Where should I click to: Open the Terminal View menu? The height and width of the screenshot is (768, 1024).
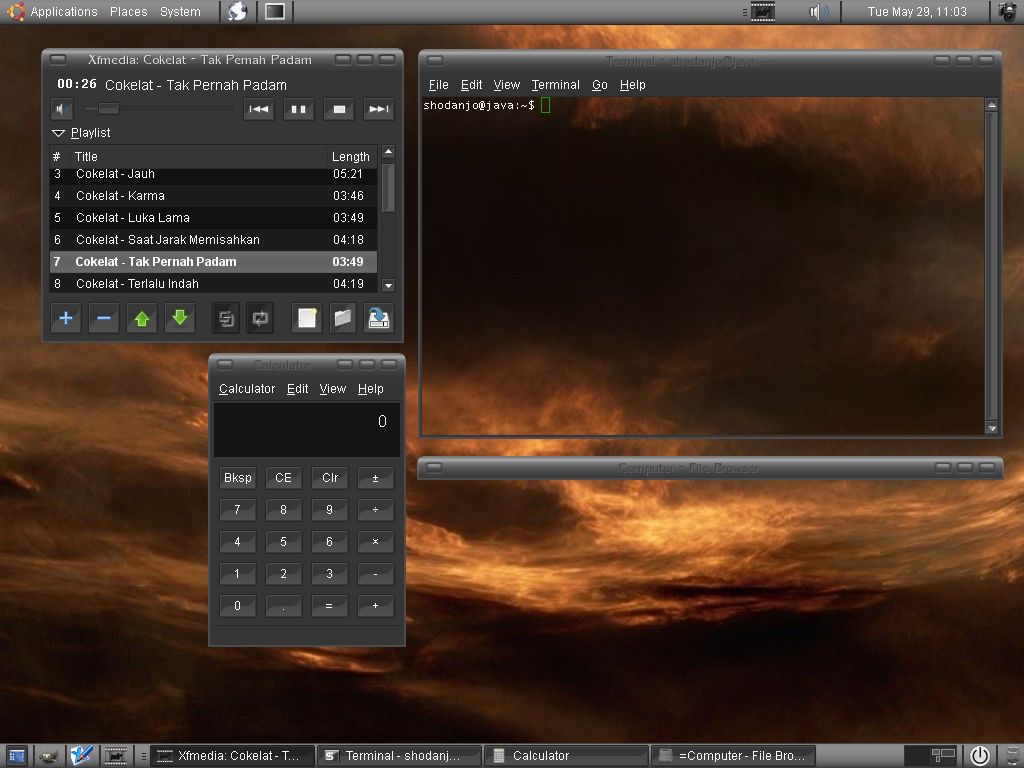point(507,85)
